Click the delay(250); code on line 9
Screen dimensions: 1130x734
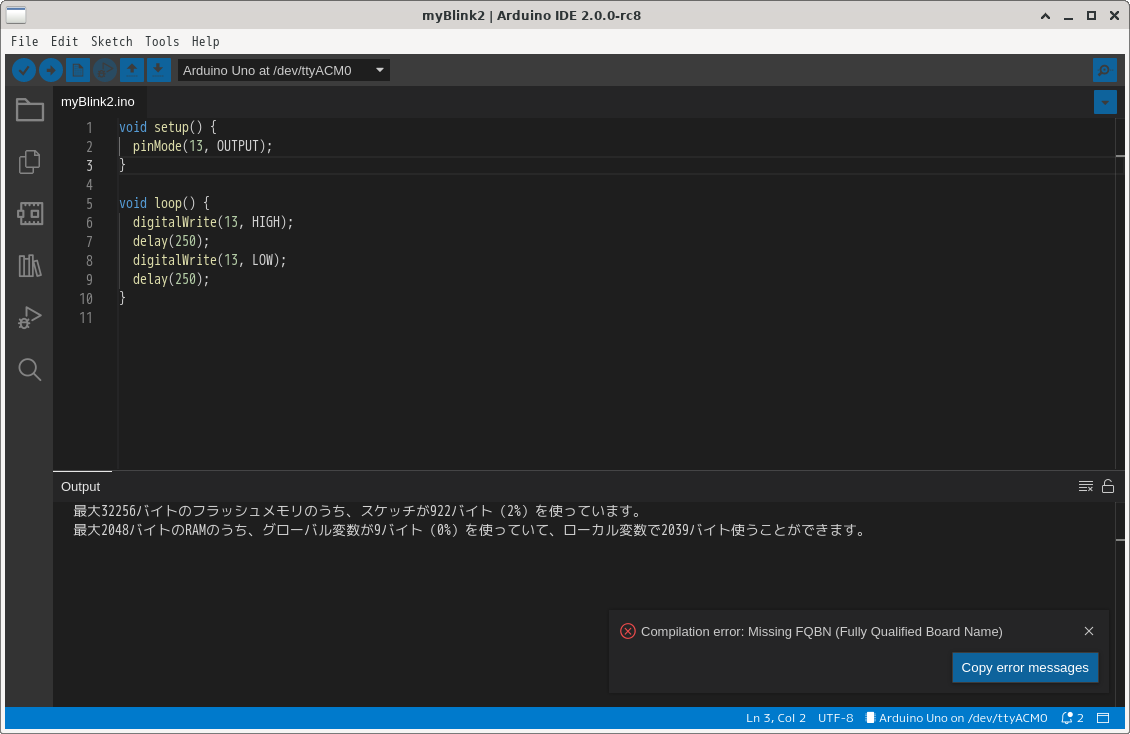point(171,279)
